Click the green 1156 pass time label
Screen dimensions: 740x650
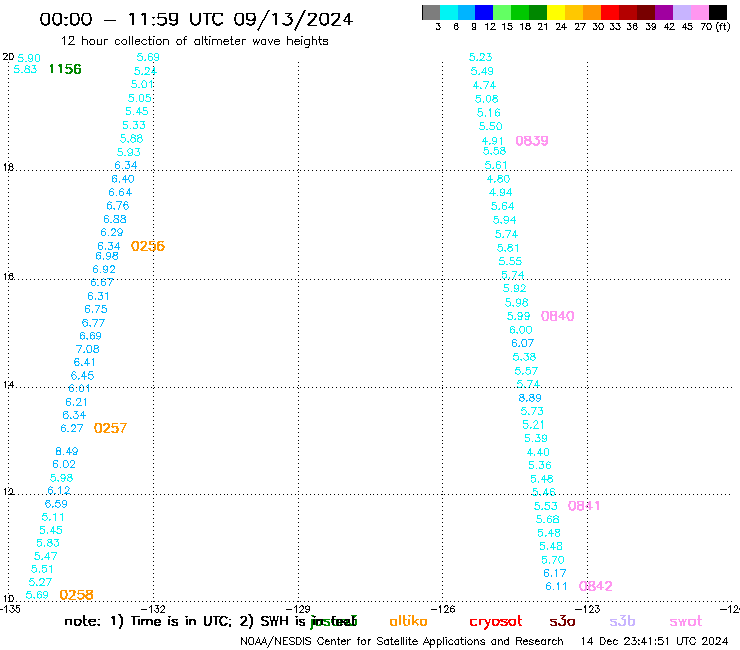click(x=65, y=69)
